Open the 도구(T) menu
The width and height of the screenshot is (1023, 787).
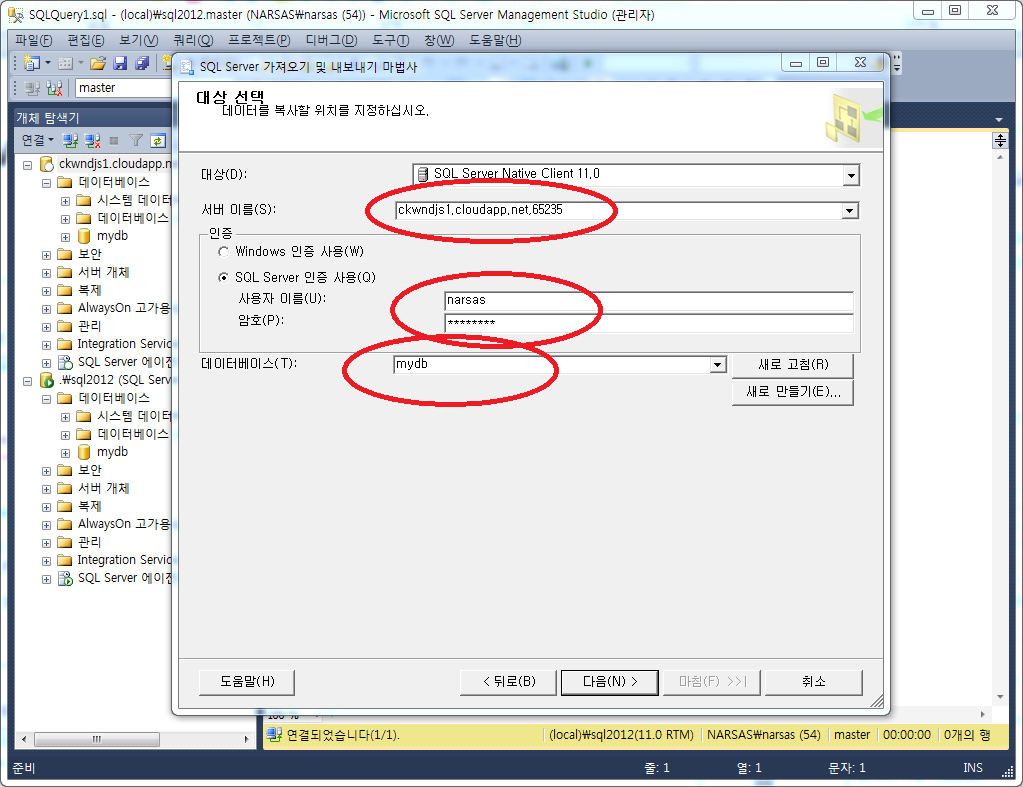pyautogui.click(x=390, y=40)
